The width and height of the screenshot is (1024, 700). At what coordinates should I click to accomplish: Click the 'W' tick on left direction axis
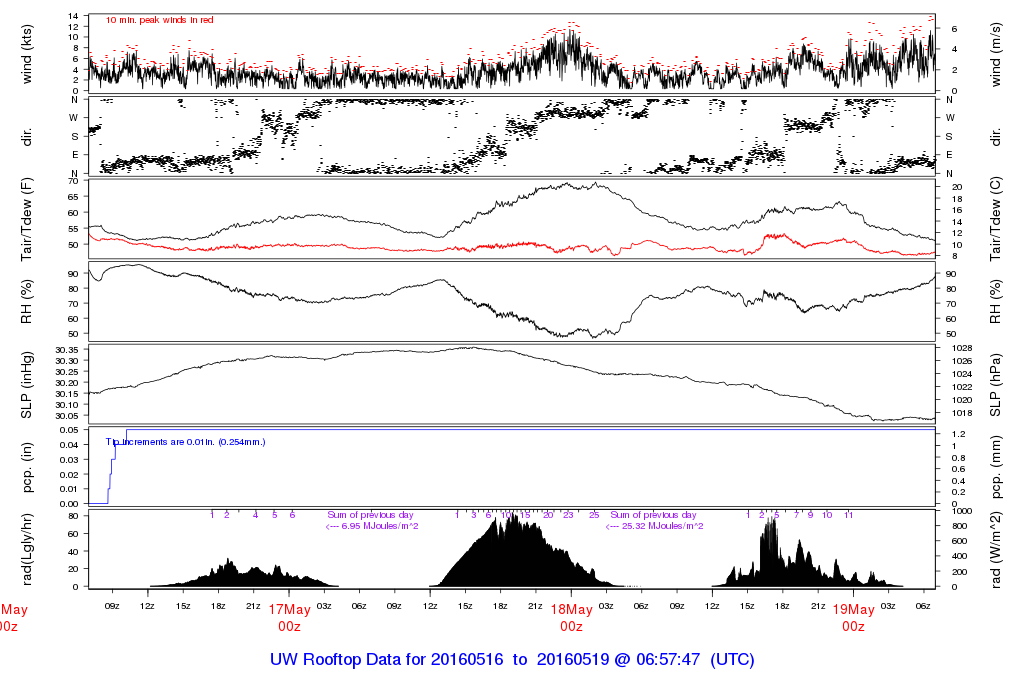(74, 118)
